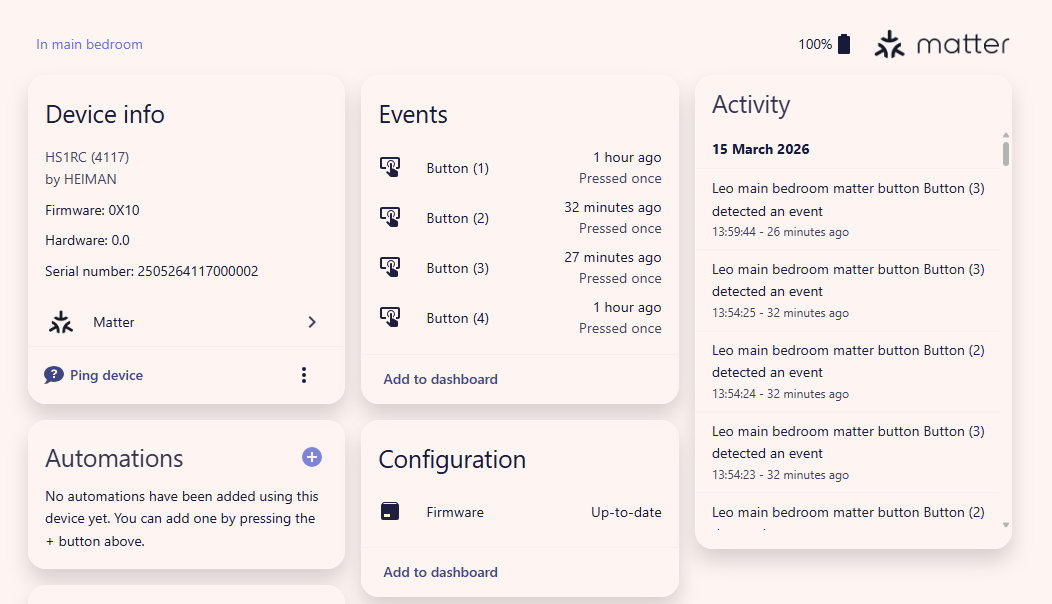Viewport: 1052px width, 604px height.
Task: Click the Up-to-date firmware status
Action: click(626, 512)
